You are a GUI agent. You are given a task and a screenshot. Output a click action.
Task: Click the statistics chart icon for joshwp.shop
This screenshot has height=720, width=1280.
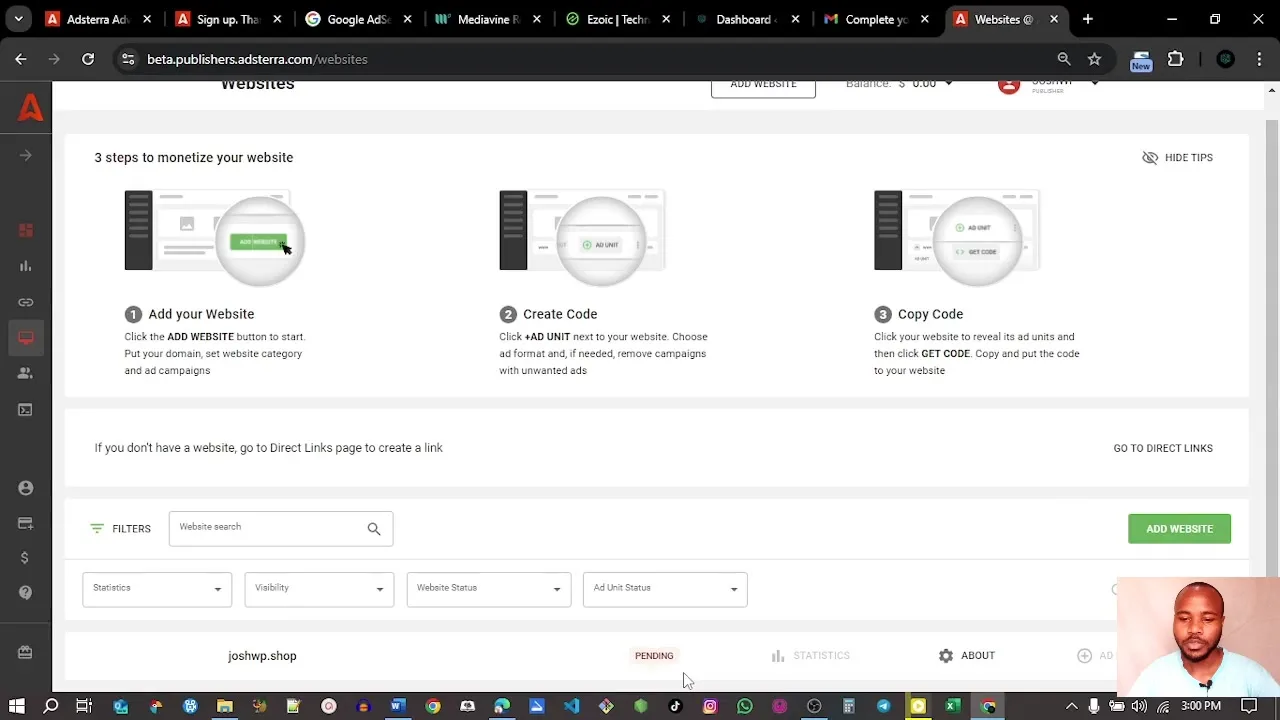click(x=778, y=656)
